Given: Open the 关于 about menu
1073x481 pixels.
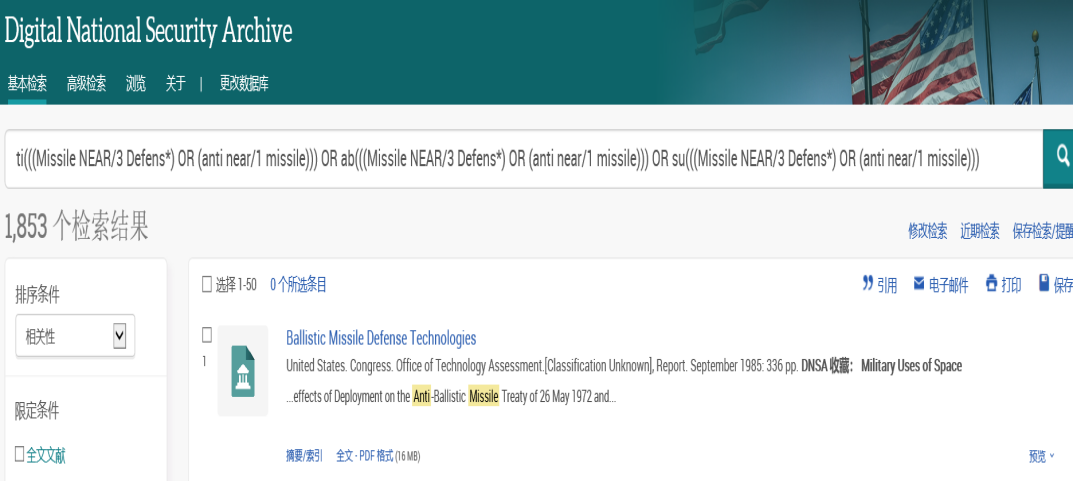Looking at the screenshot, I should coord(175,84).
